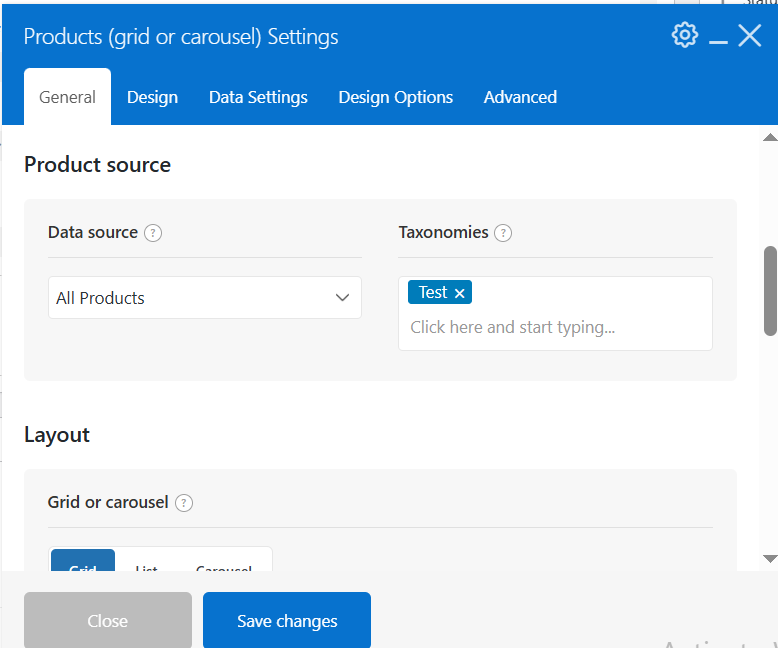
Task: Show help tooltip for Grid or carousel
Action: 184,503
